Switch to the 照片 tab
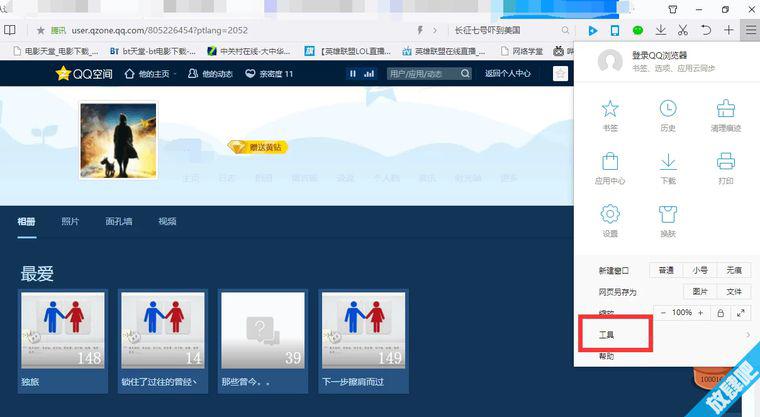Image resolution: width=760 pixels, height=417 pixels. pyautogui.click(x=70, y=222)
